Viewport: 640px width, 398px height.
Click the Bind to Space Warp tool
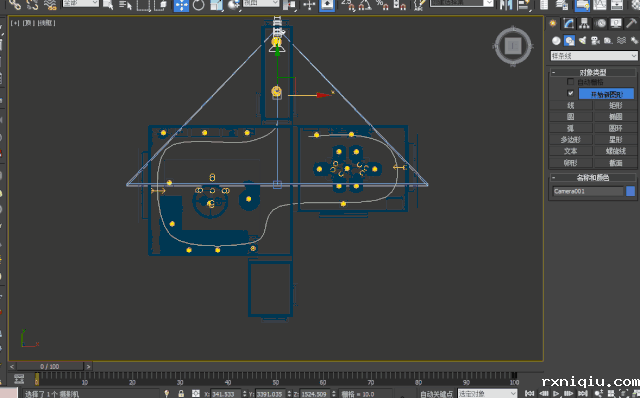(x=50, y=4)
